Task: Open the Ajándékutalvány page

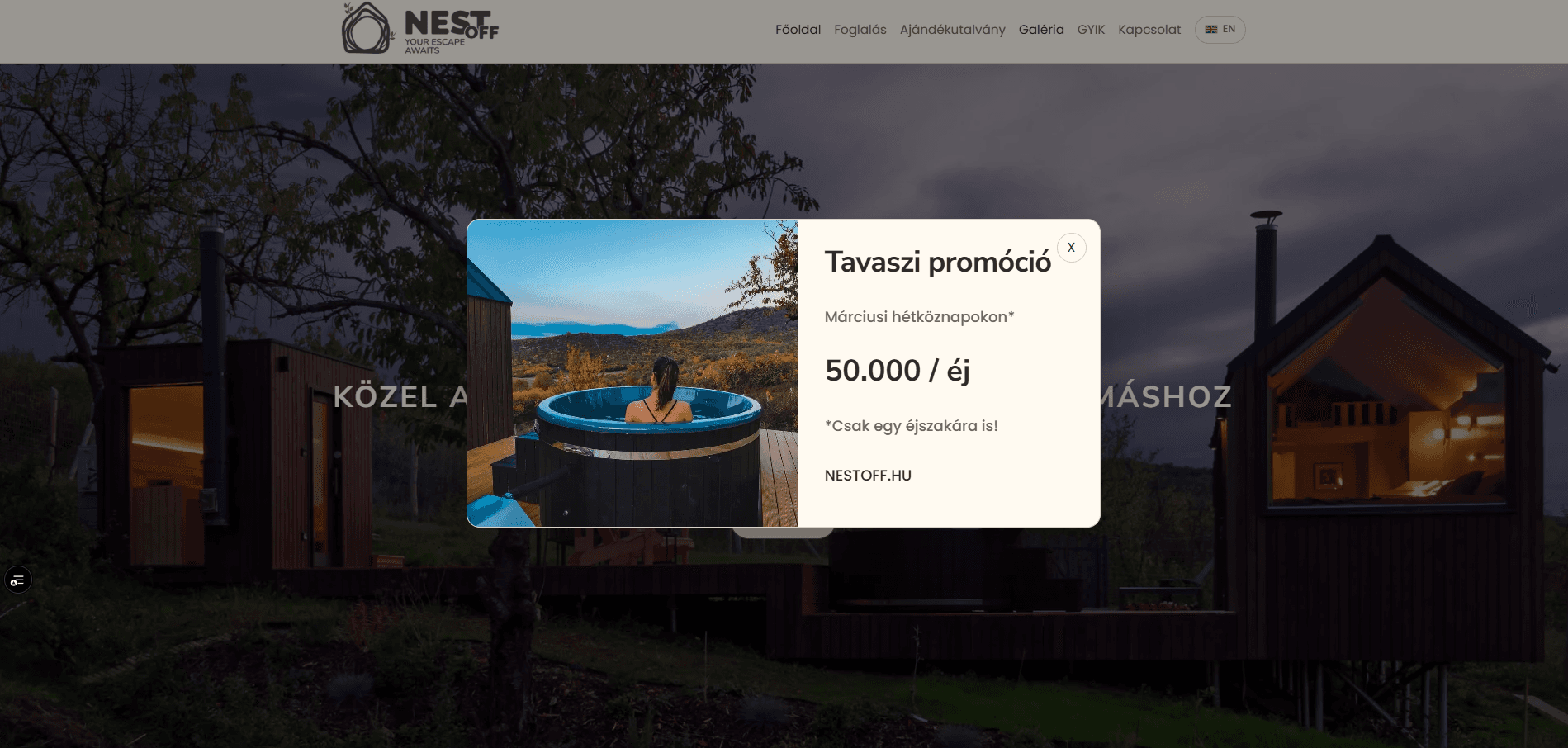Action: point(952,30)
